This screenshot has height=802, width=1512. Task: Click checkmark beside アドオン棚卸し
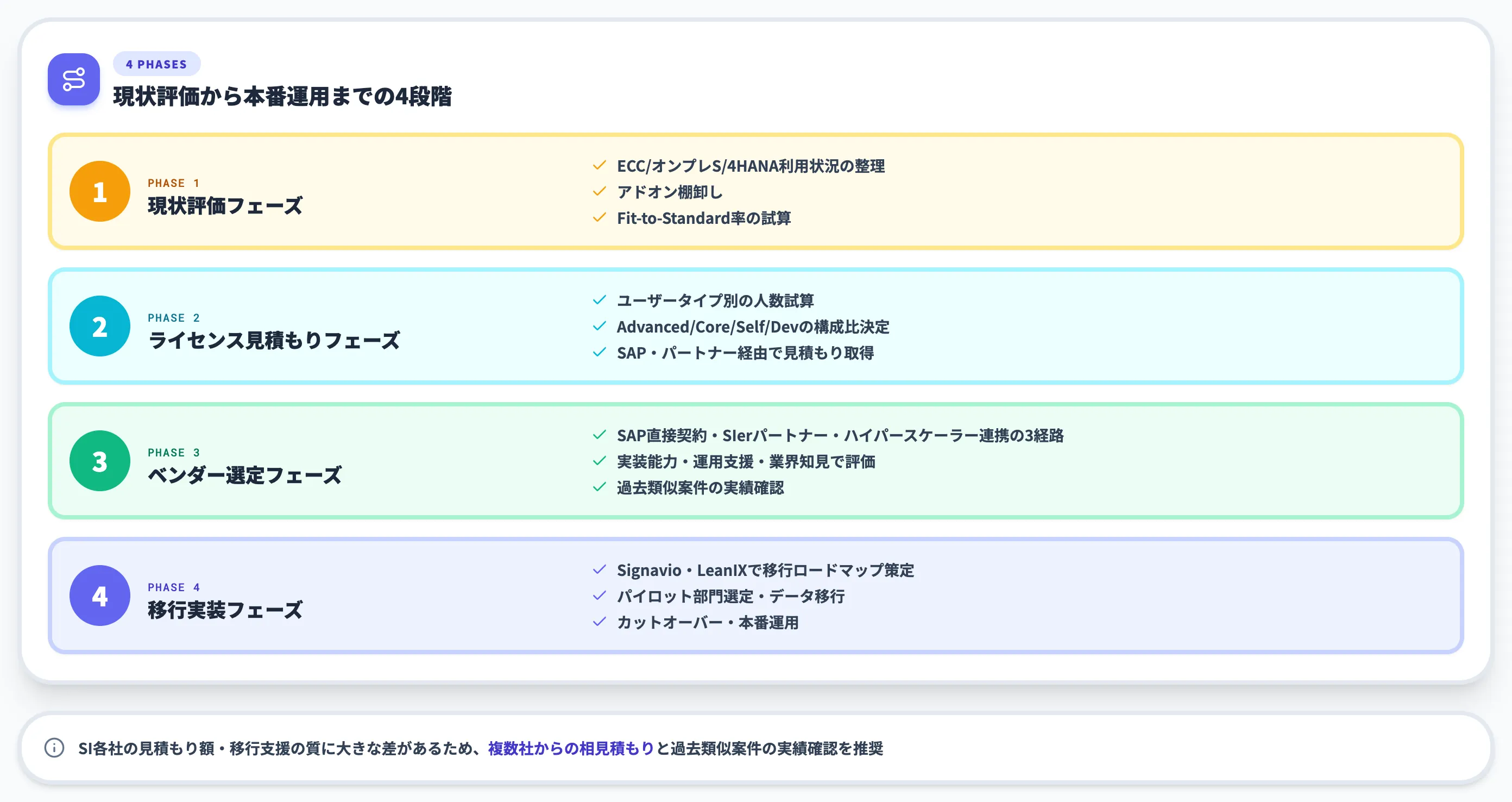(599, 191)
